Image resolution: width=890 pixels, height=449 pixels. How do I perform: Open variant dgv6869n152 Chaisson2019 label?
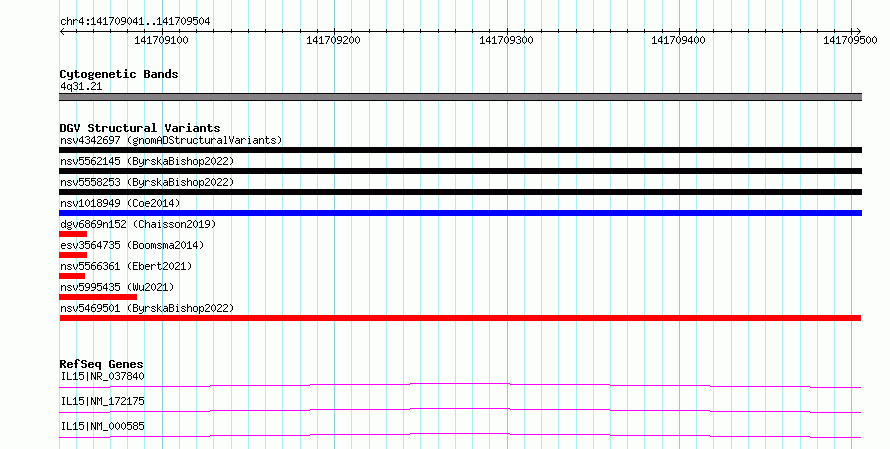pyautogui.click(x=138, y=224)
